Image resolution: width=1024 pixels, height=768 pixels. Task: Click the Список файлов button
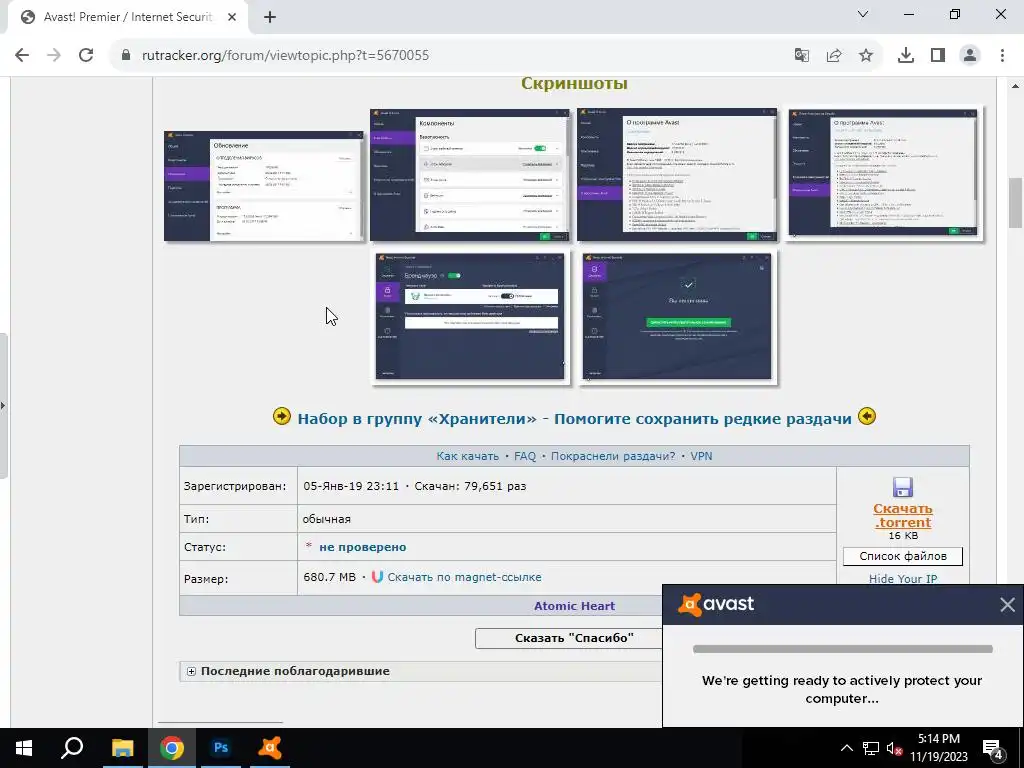(903, 556)
